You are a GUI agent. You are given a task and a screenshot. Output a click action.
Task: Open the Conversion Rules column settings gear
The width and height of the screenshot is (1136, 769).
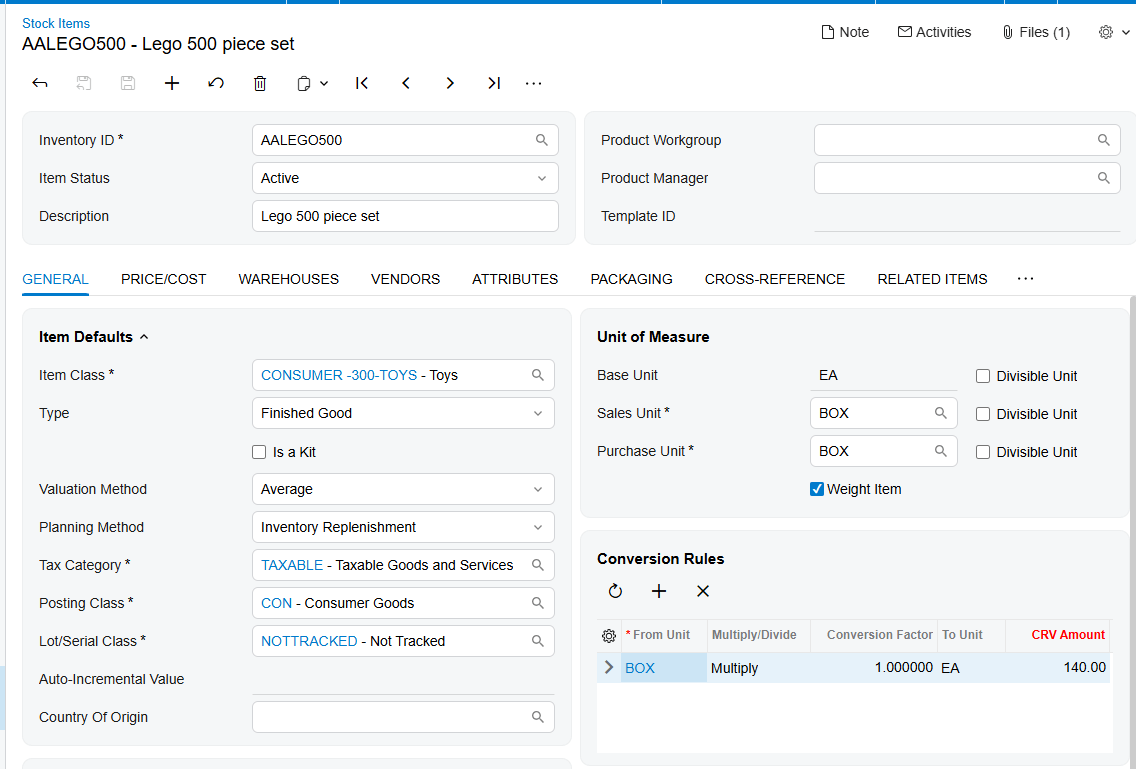609,636
